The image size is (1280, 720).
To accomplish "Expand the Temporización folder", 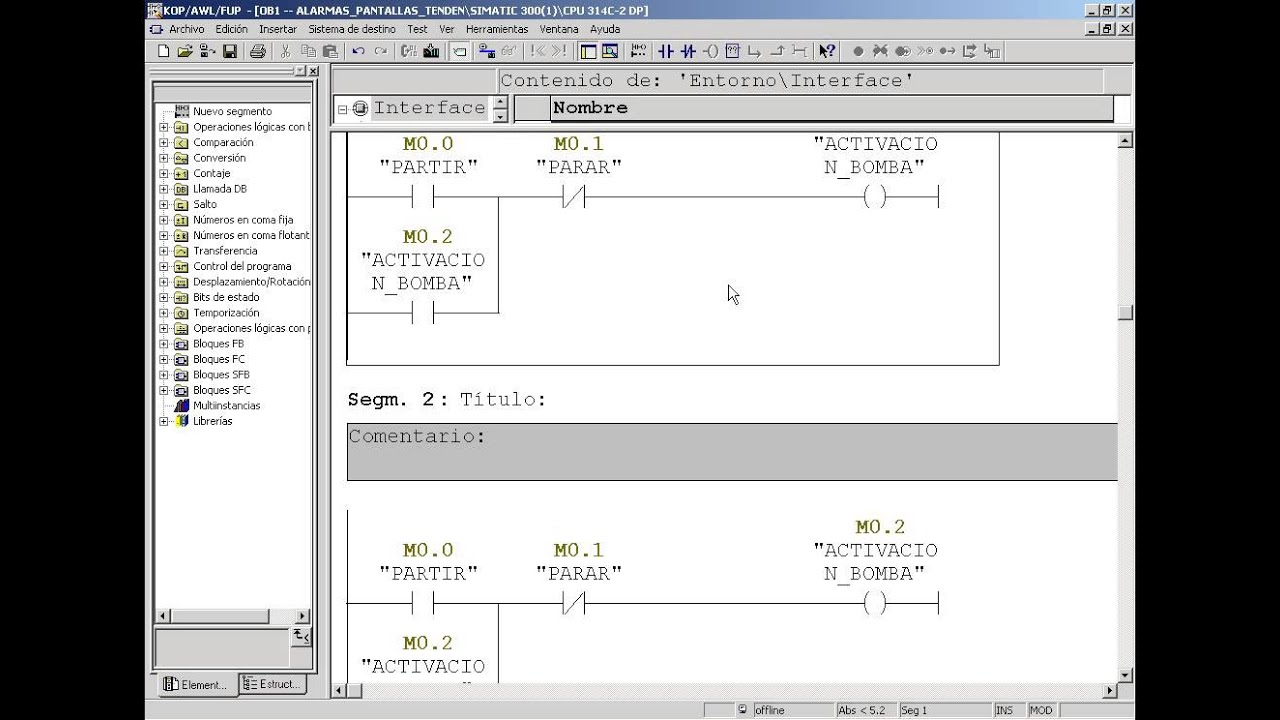I will 164,313.
